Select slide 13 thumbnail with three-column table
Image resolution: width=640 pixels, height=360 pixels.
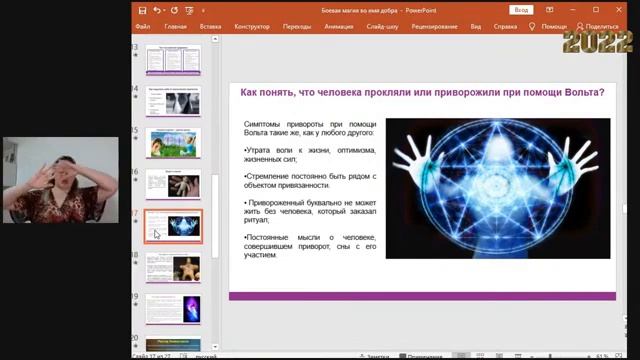click(173, 60)
